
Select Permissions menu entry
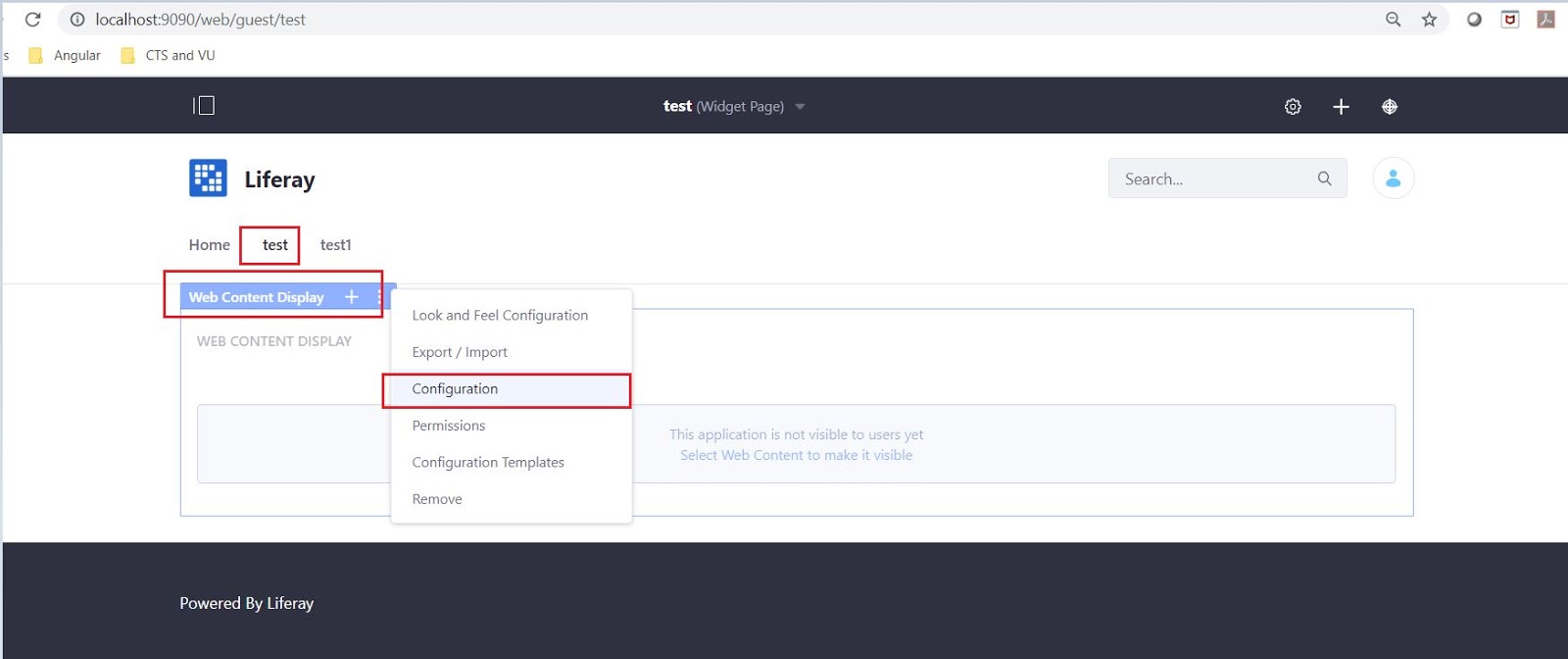(x=449, y=426)
